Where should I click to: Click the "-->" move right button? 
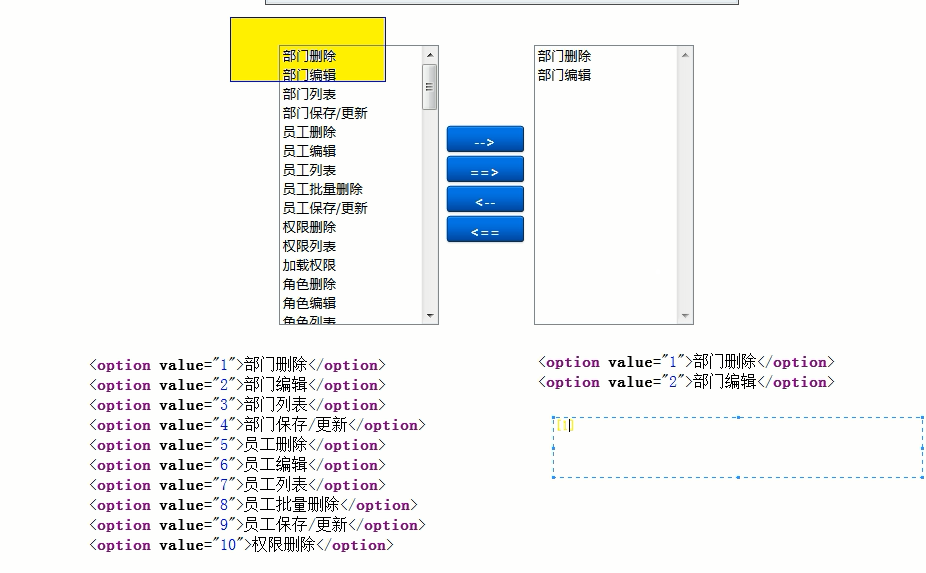click(485, 140)
